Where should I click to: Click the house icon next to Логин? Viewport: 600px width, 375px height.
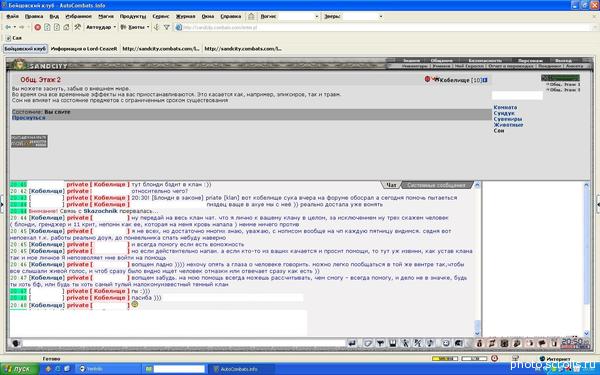coord(251,16)
